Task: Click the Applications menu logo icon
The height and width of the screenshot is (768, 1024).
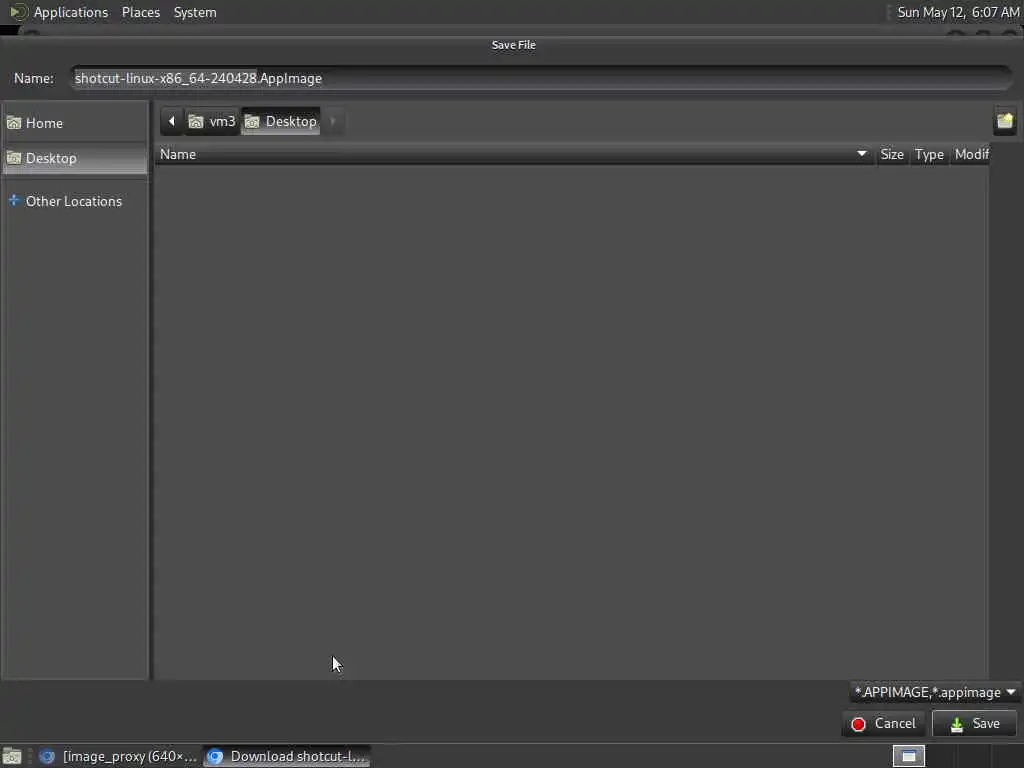Action: click(18, 12)
